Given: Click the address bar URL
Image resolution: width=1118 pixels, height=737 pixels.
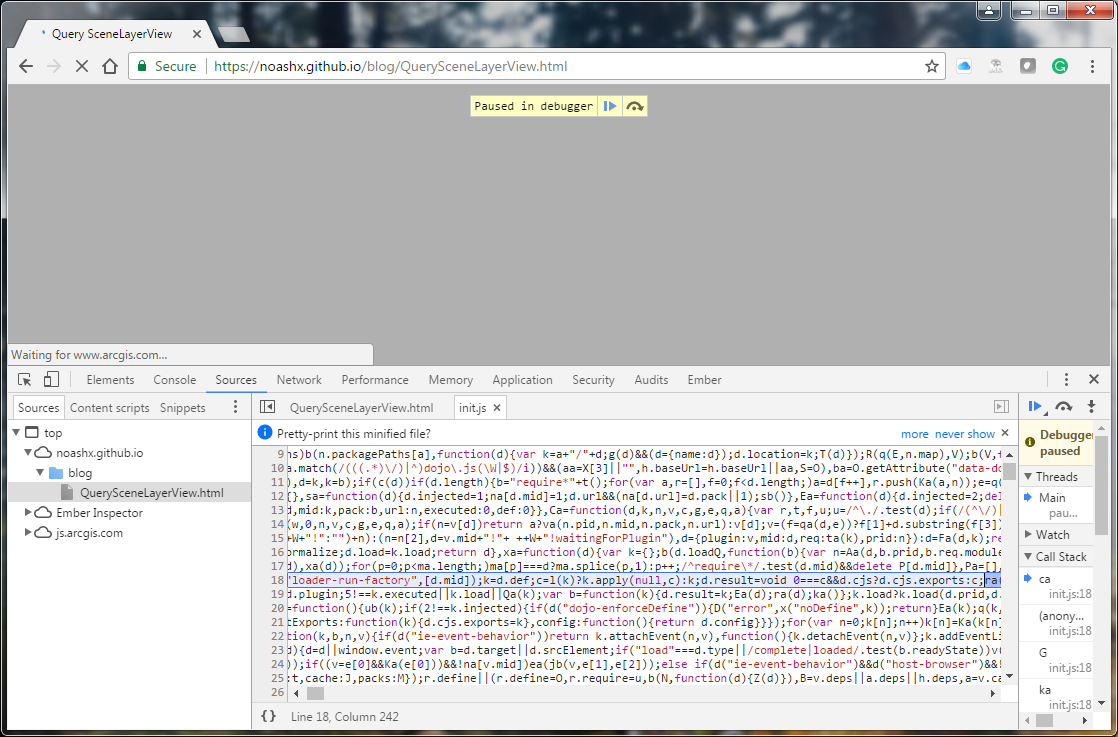Looking at the screenshot, I should click(390, 66).
